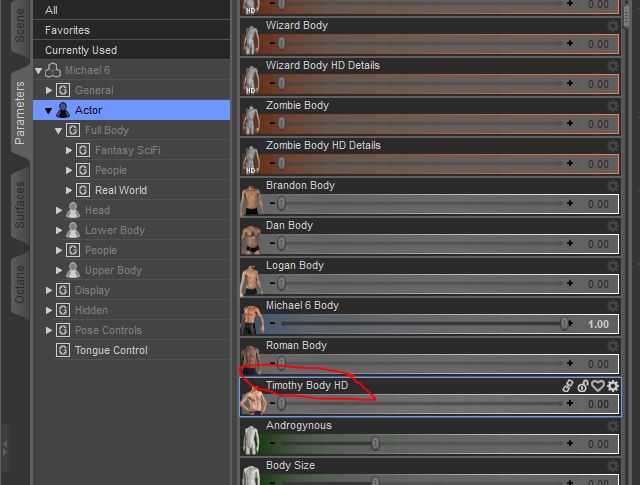Screen dimensions: 640x485
Task: Click the pane collapse arrow at left edge
Action: click(x=4, y=447)
